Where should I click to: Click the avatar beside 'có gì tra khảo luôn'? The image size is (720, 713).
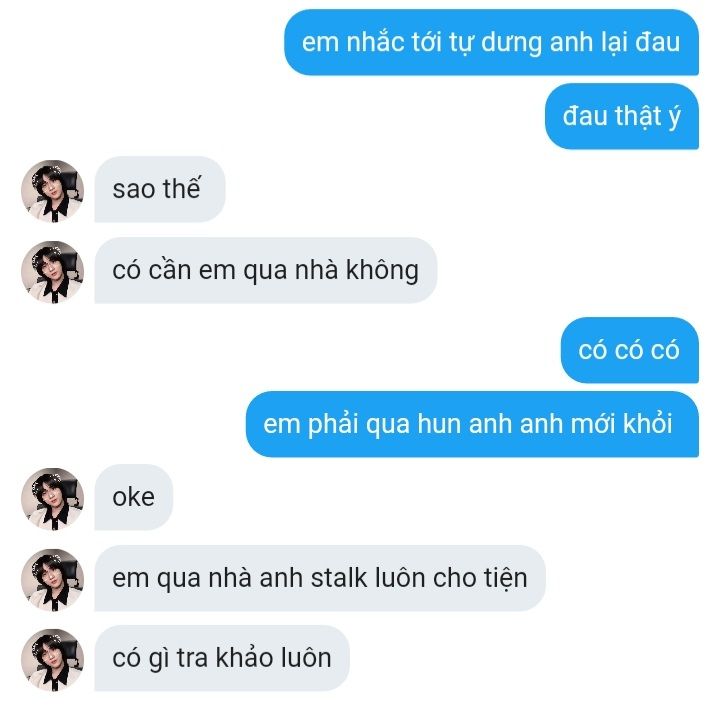tap(53, 661)
